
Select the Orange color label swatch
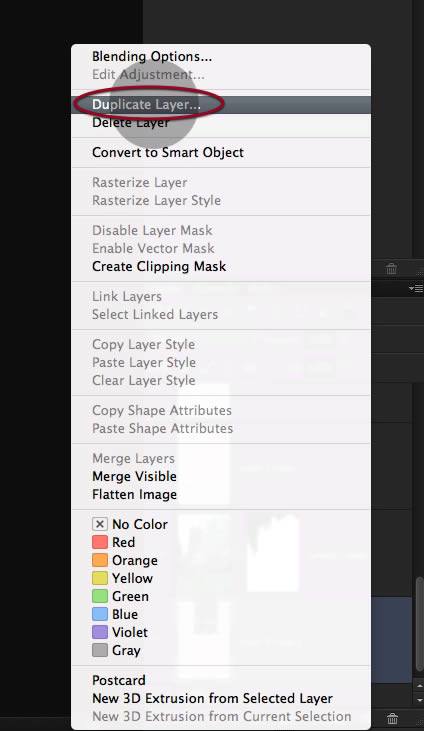(x=100, y=560)
